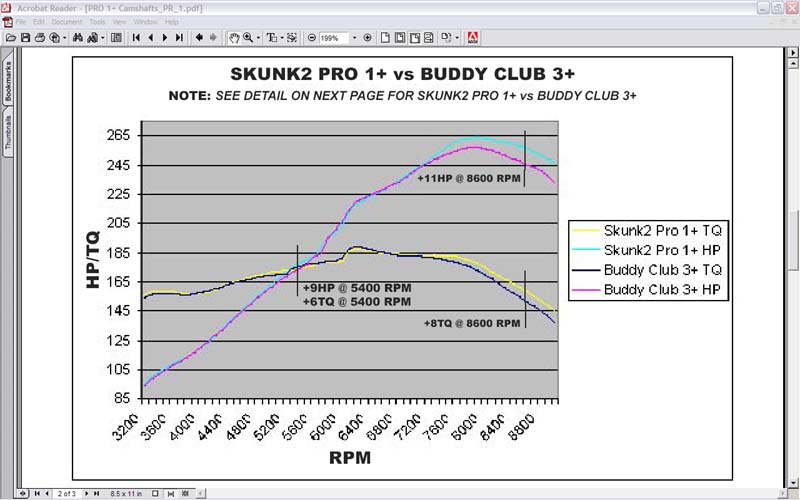Open the Bookmarks side tab
800x500 pixels.
[8, 81]
